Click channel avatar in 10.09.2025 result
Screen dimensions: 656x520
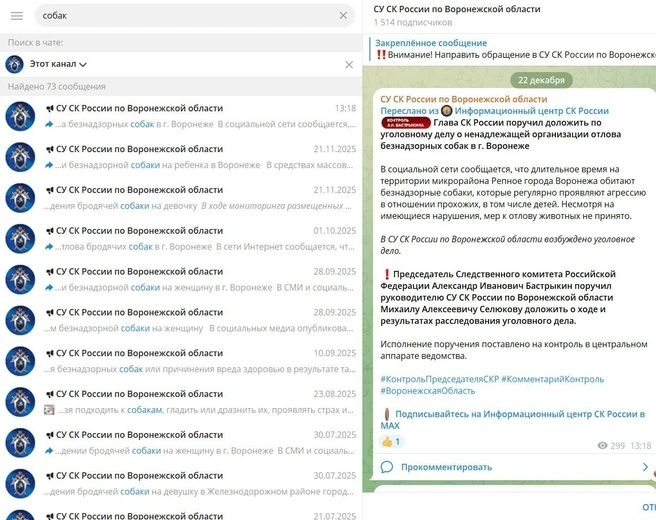click(20, 361)
